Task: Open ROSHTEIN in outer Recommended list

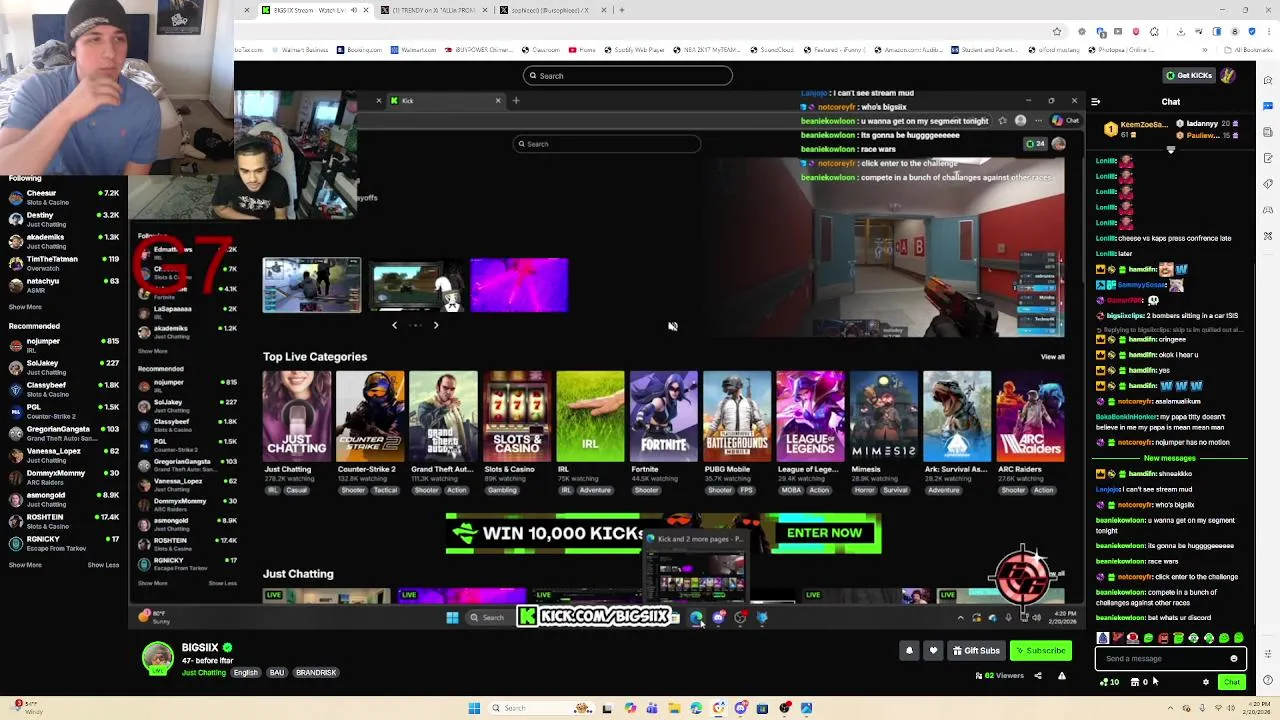Action: pyautogui.click(x=63, y=521)
